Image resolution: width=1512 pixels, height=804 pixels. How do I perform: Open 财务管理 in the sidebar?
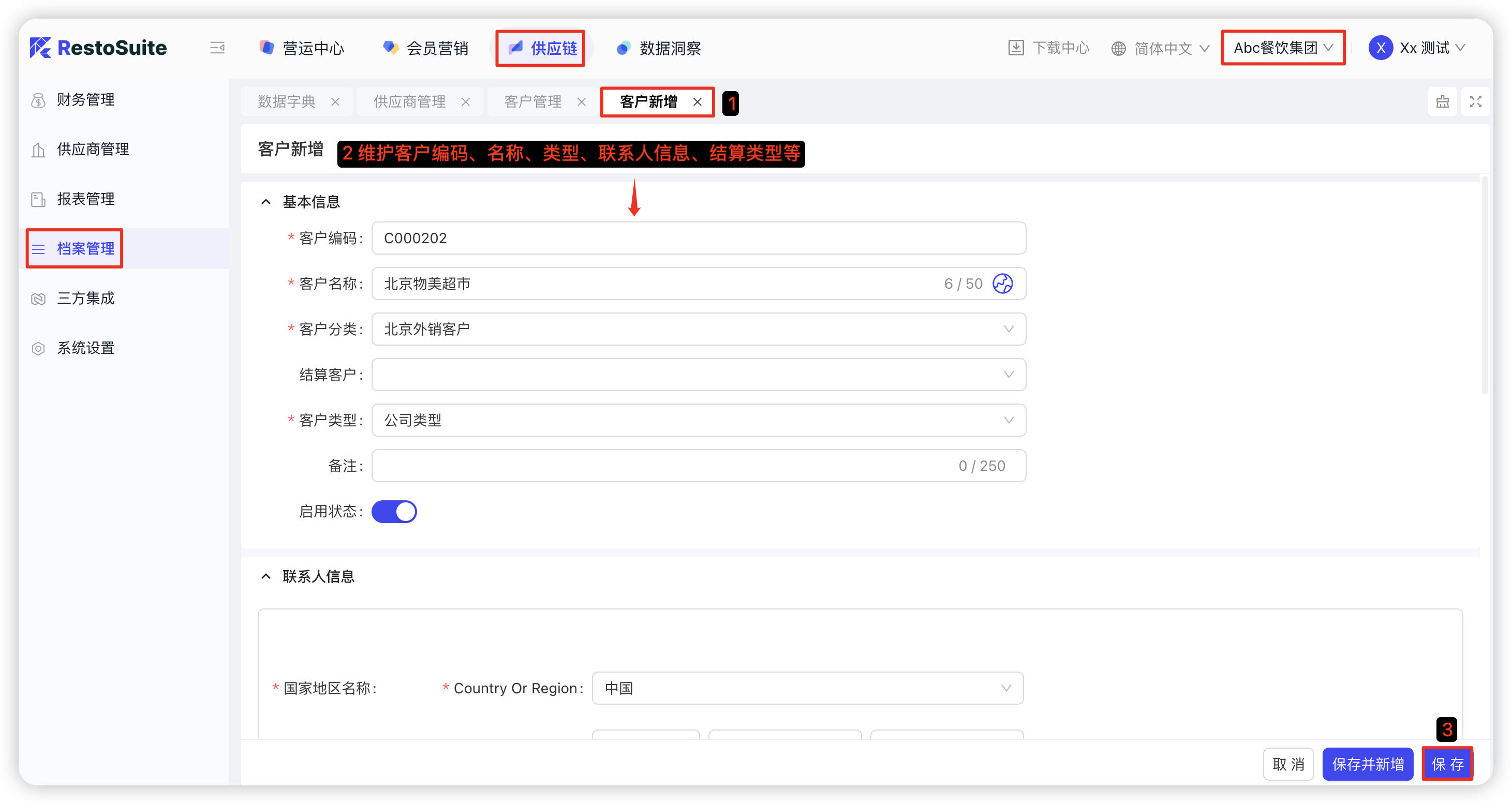click(x=86, y=100)
